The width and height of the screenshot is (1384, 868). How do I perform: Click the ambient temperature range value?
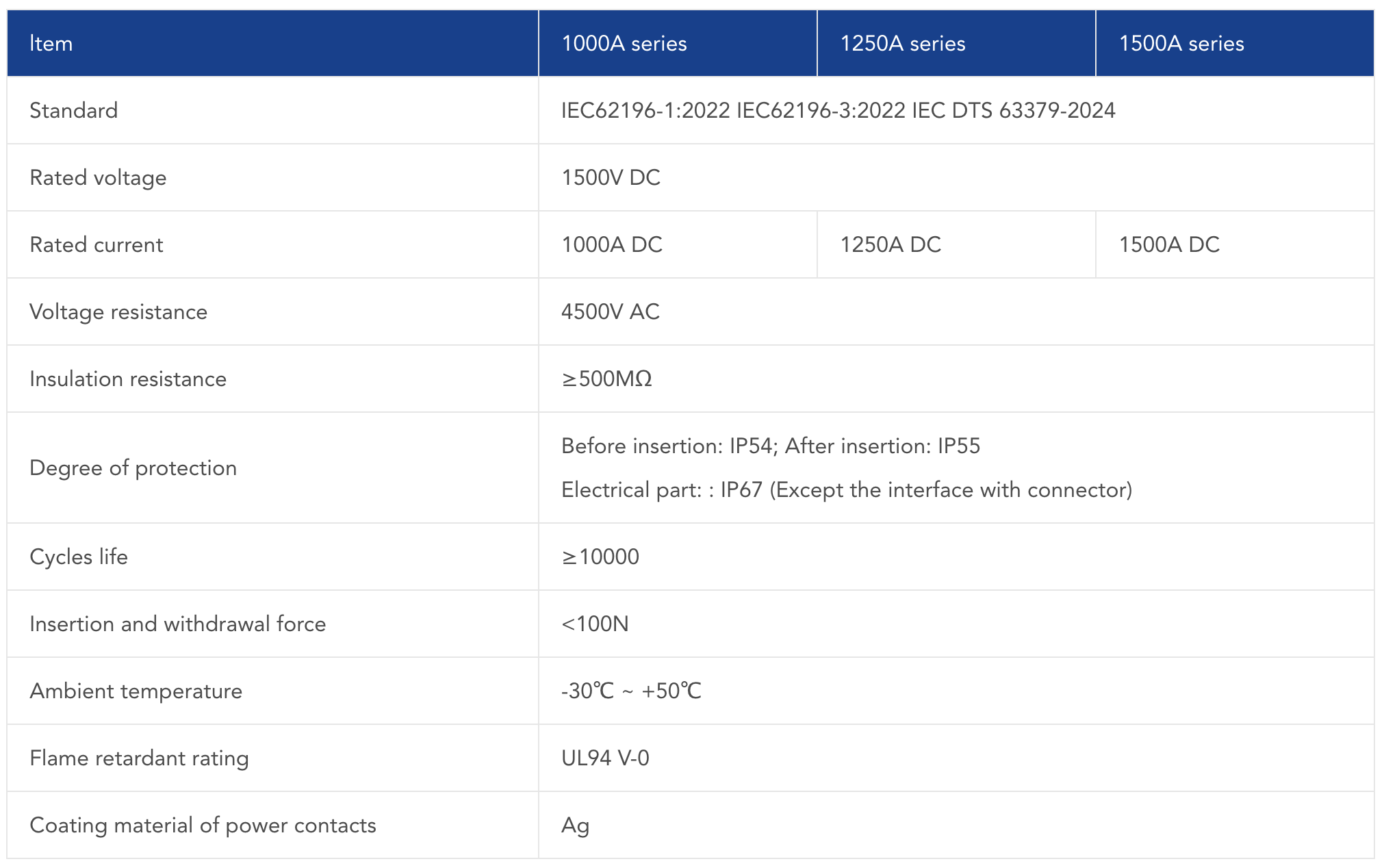coord(631,691)
